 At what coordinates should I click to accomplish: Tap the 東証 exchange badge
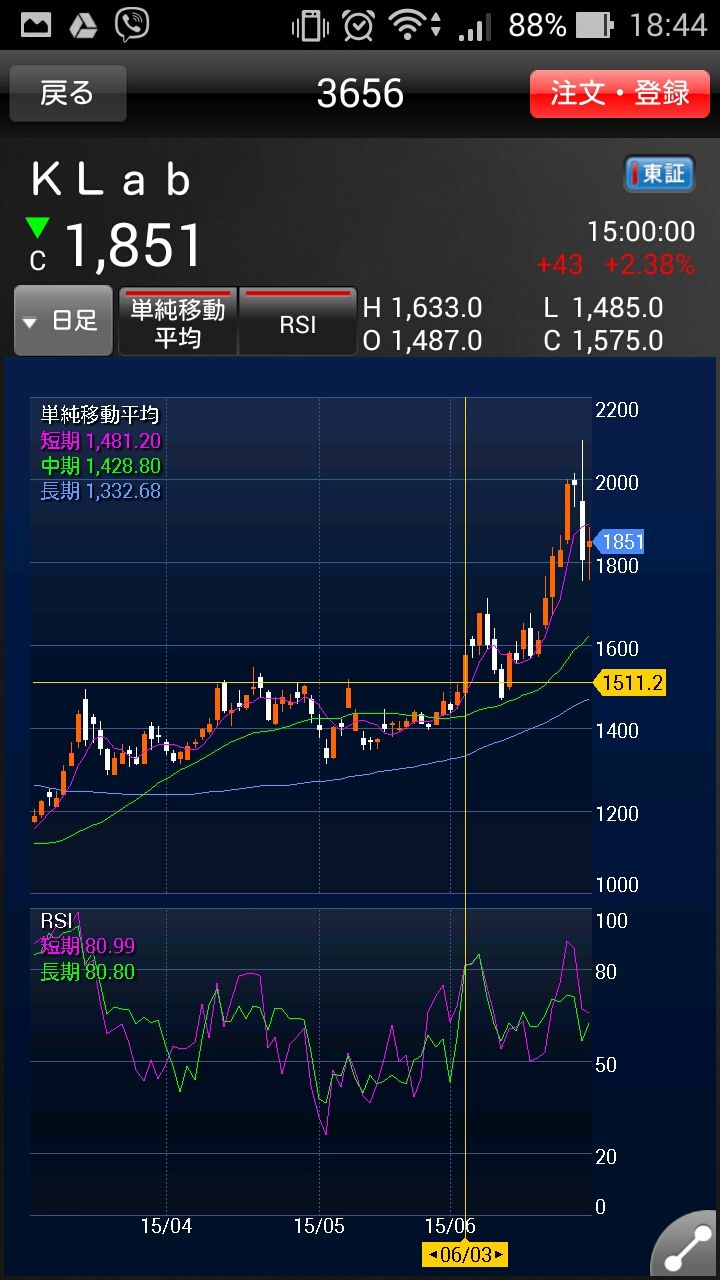point(658,174)
